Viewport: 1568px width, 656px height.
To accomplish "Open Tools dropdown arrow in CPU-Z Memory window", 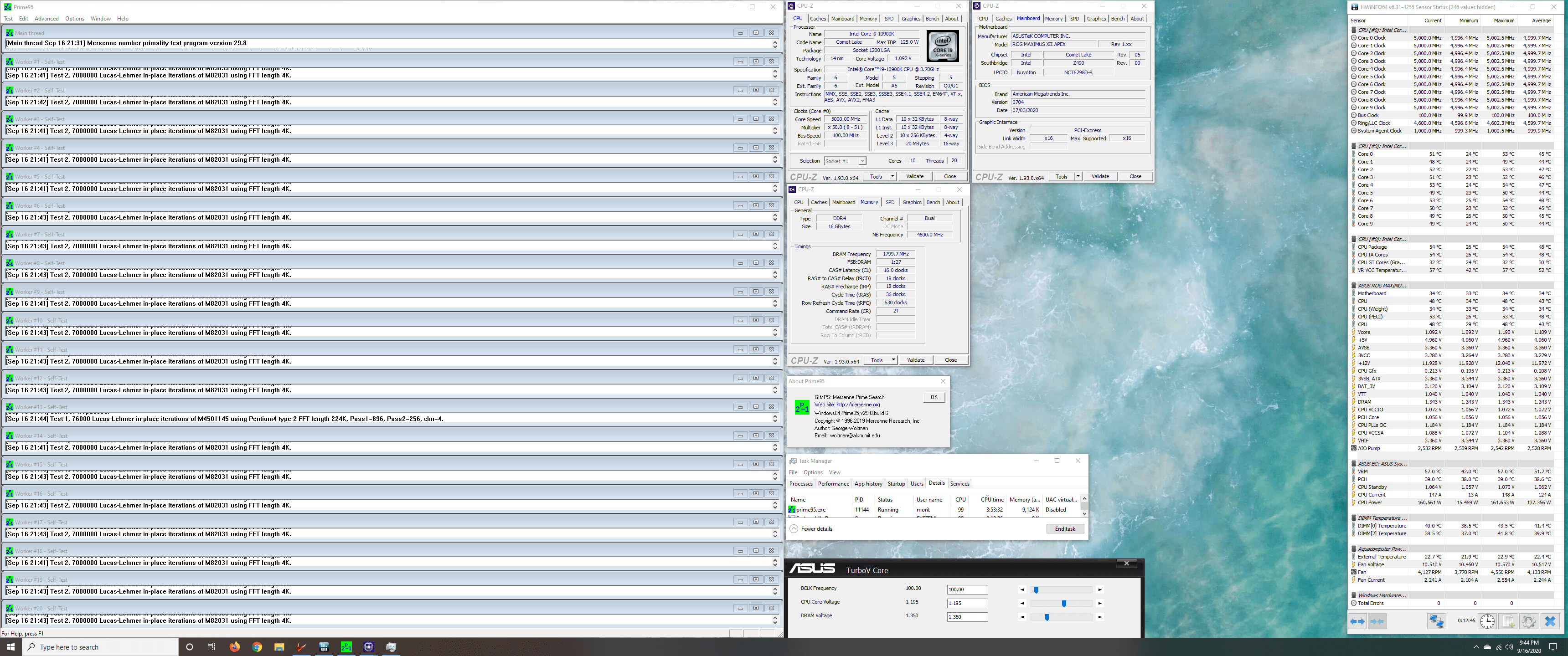I will [893, 360].
